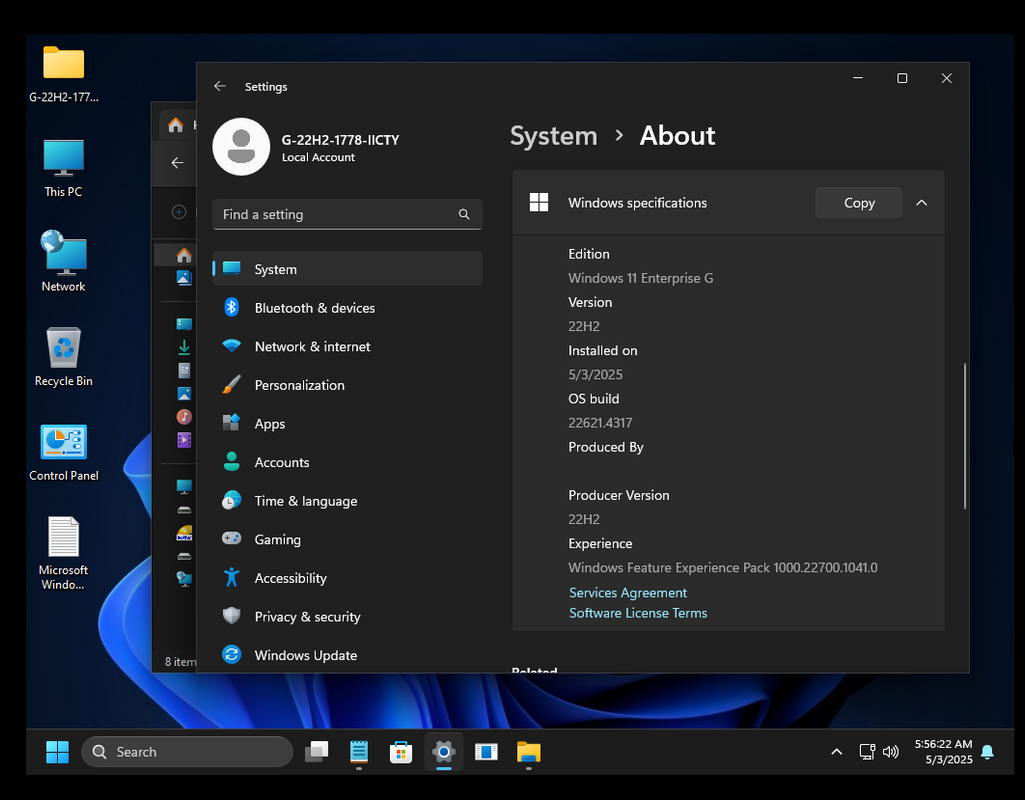The image size is (1025, 800).
Task: Open Privacy & security settings
Action: click(307, 617)
